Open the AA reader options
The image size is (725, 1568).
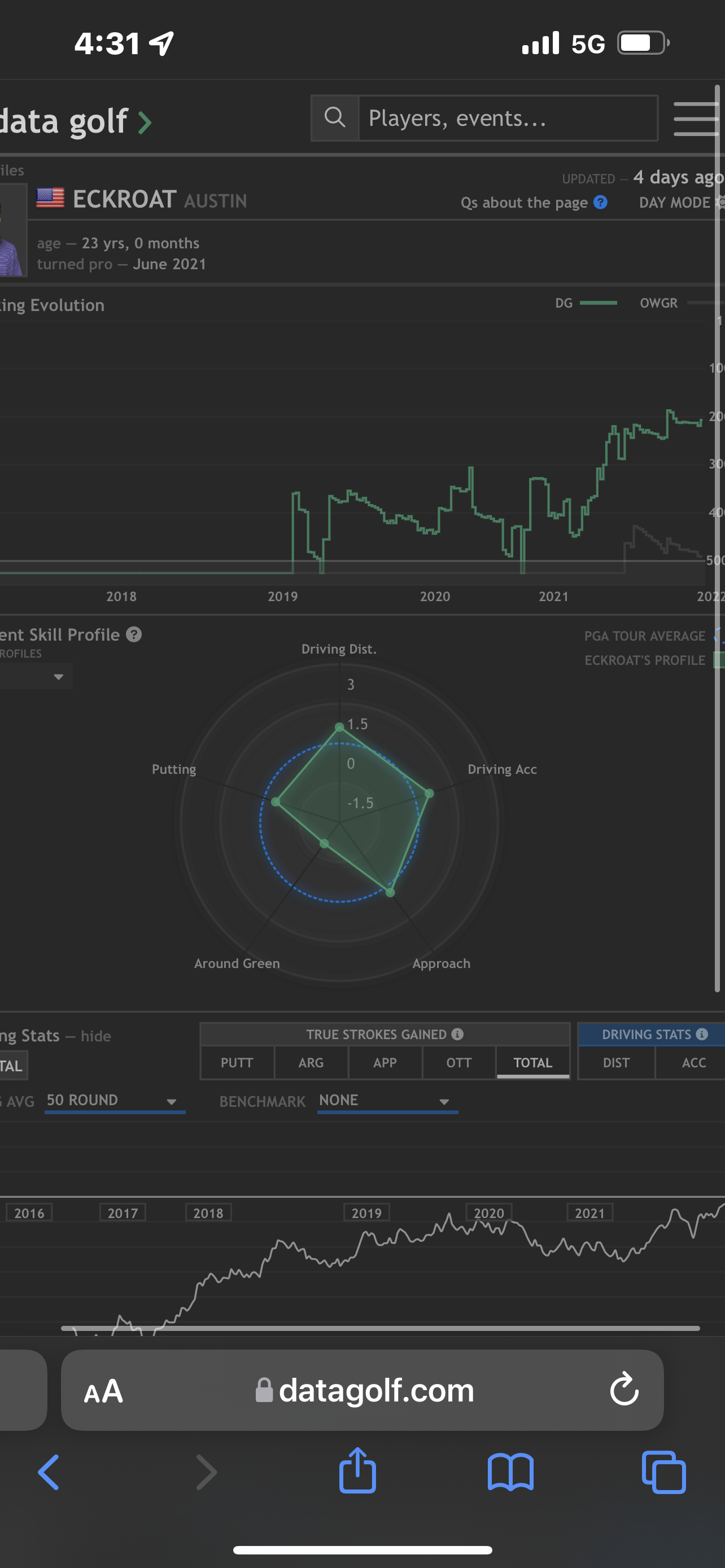tap(103, 1391)
